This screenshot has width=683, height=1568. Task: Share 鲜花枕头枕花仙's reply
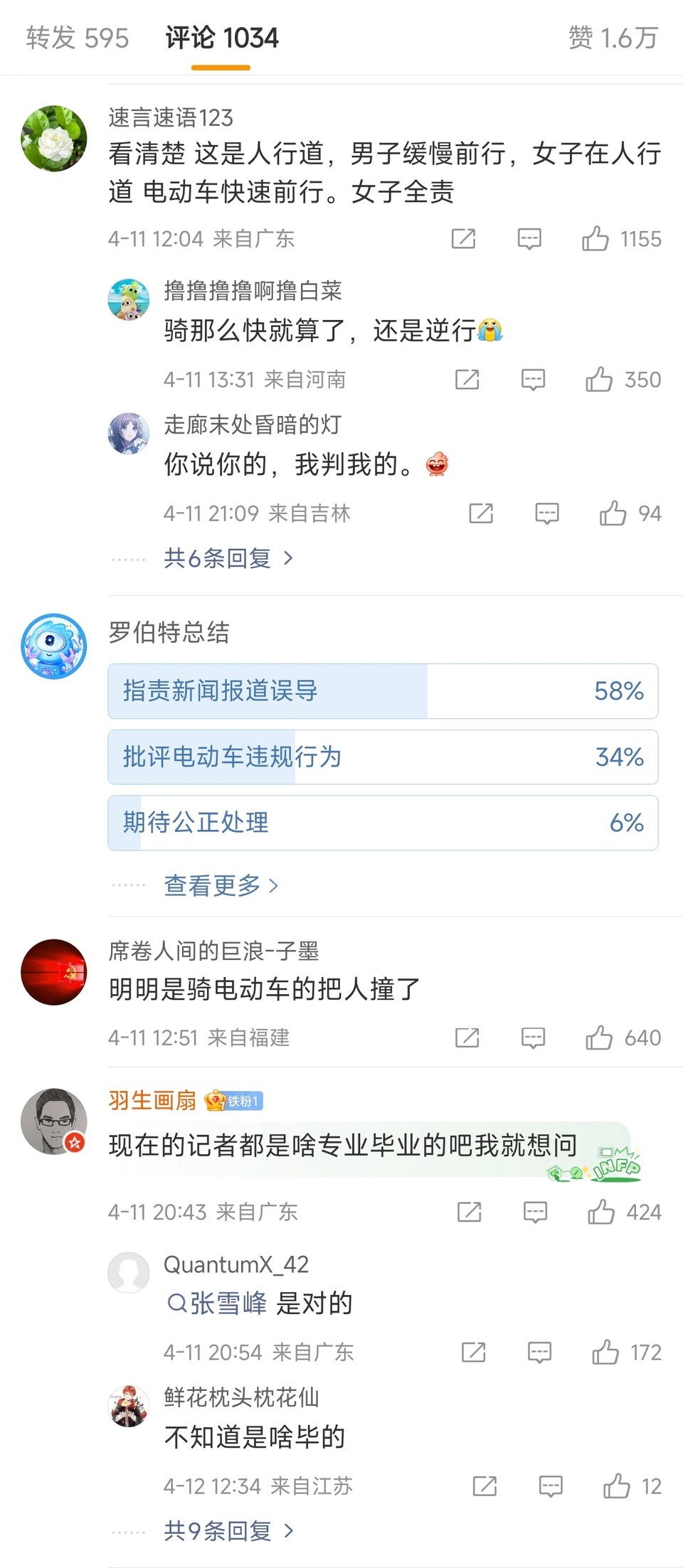(485, 1486)
